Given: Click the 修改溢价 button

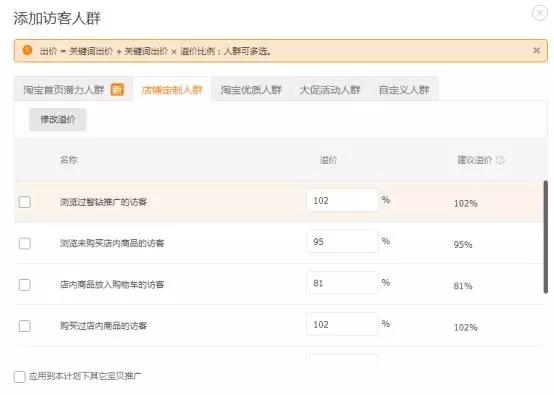Looking at the screenshot, I should click(58, 119).
